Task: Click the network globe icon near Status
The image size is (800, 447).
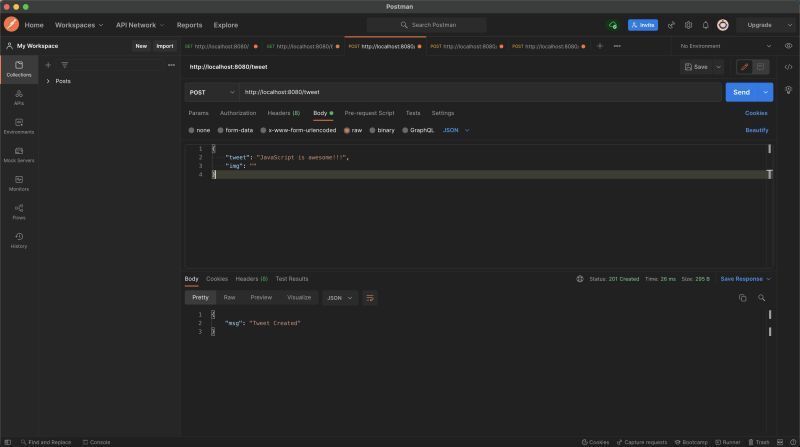Action: 580,279
